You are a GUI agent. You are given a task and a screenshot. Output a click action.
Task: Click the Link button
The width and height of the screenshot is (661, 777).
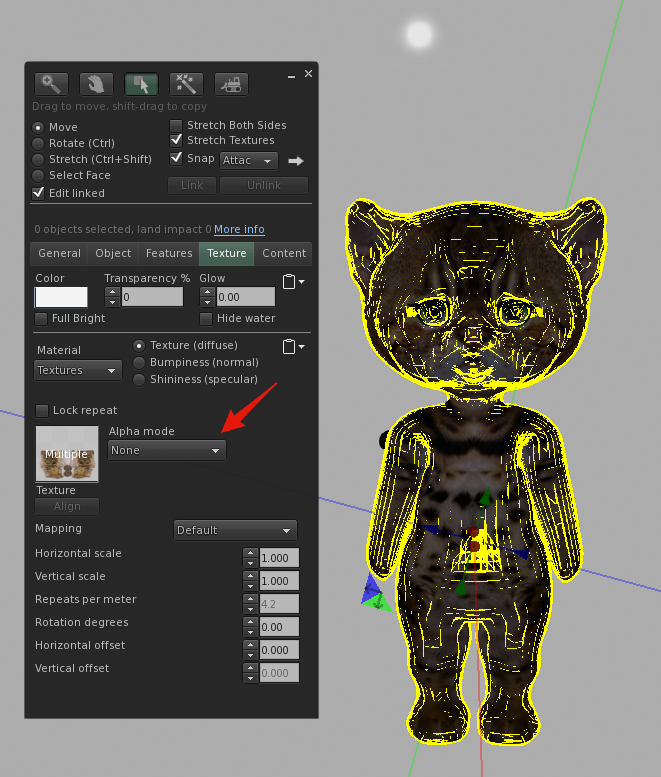(192, 185)
